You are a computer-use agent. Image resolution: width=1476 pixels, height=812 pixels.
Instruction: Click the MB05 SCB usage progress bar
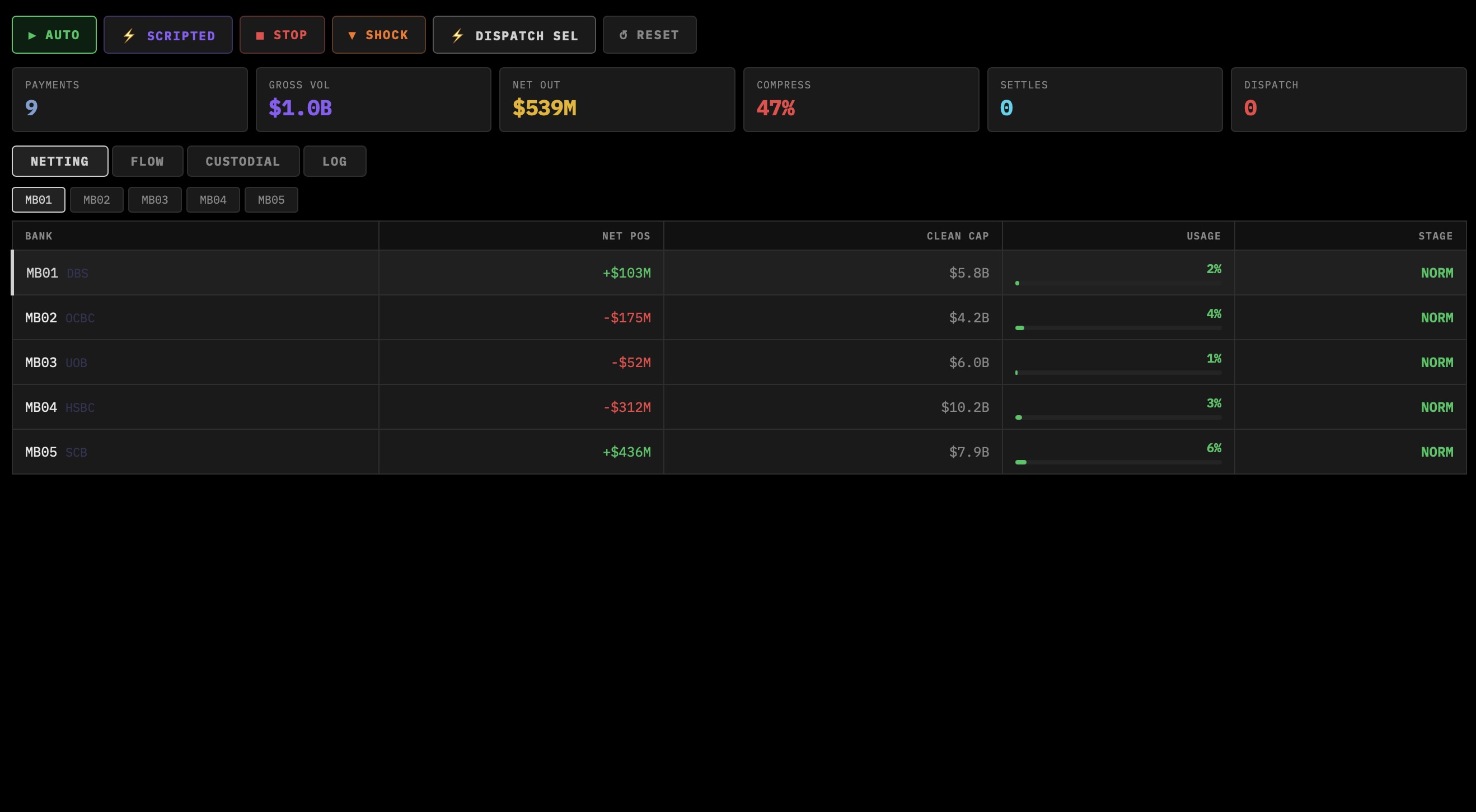[1117, 462]
